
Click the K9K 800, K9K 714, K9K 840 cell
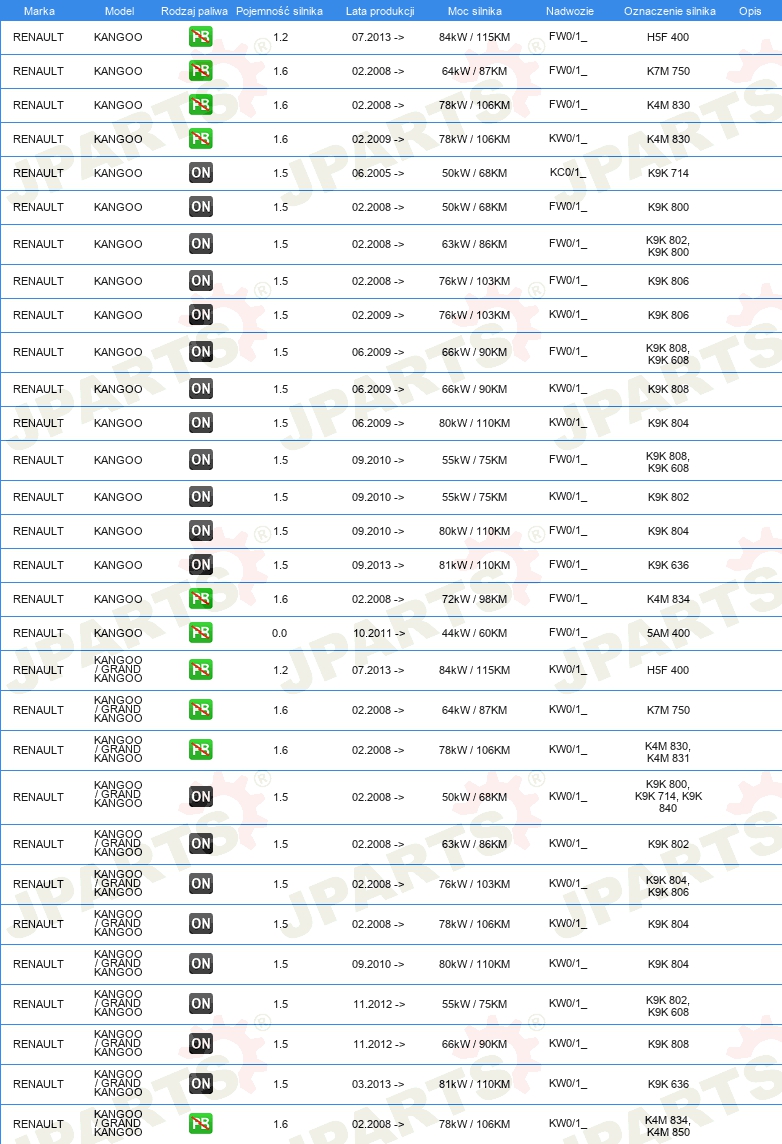click(x=668, y=797)
